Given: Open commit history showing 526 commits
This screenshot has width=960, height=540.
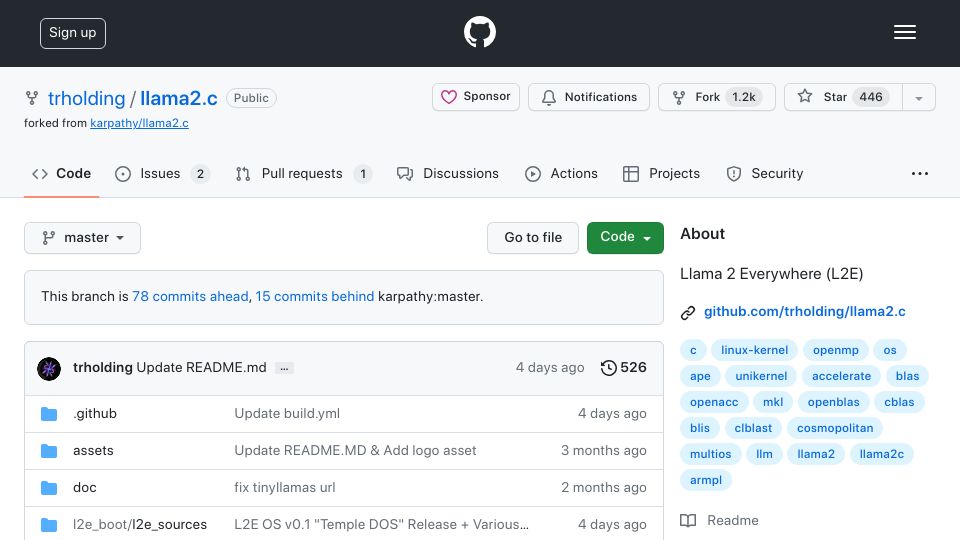Looking at the screenshot, I should coord(623,367).
